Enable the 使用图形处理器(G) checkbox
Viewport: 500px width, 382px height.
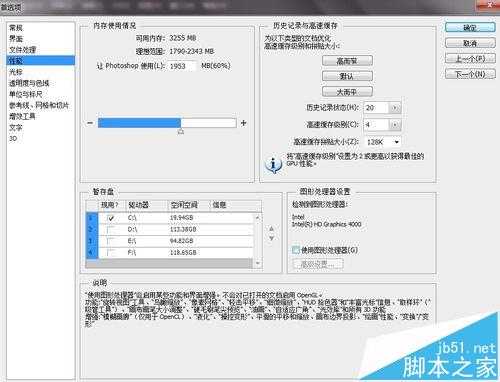296,250
